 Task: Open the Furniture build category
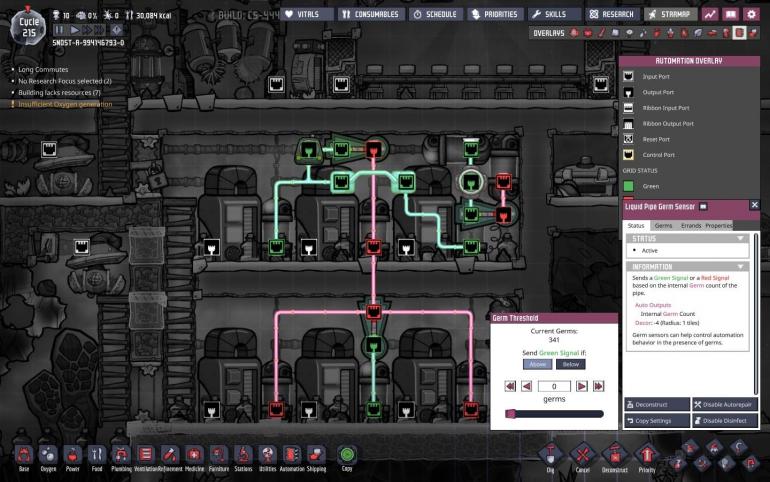(x=219, y=456)
